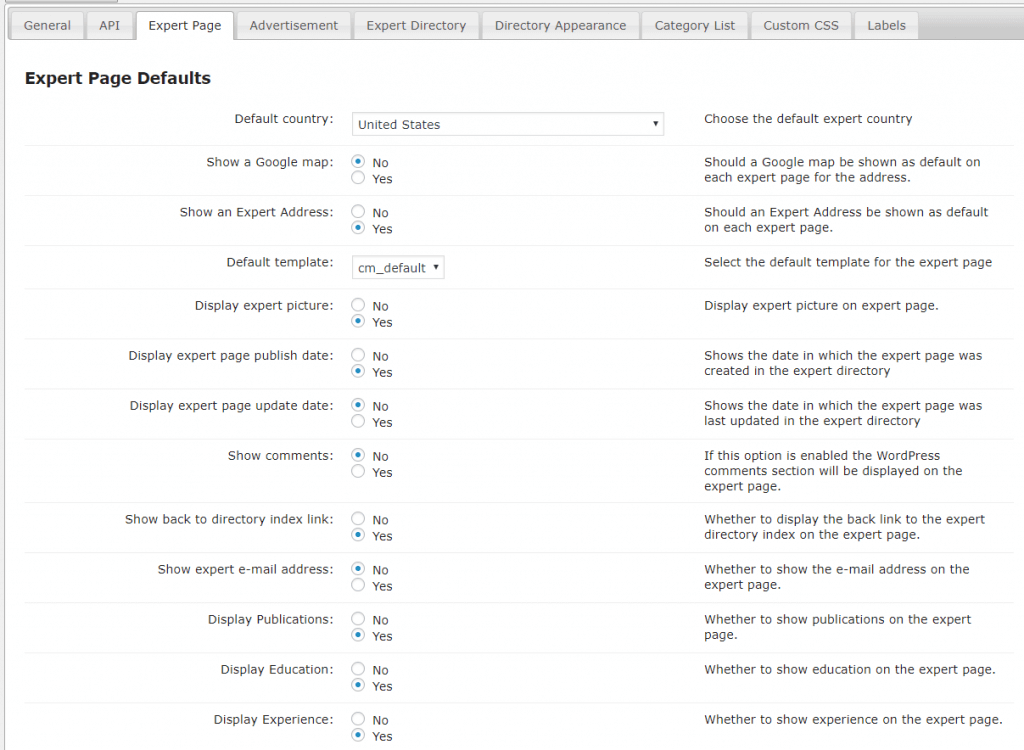Expand the Default template dropdown
1024x750 pixels.
coord(398,268)
